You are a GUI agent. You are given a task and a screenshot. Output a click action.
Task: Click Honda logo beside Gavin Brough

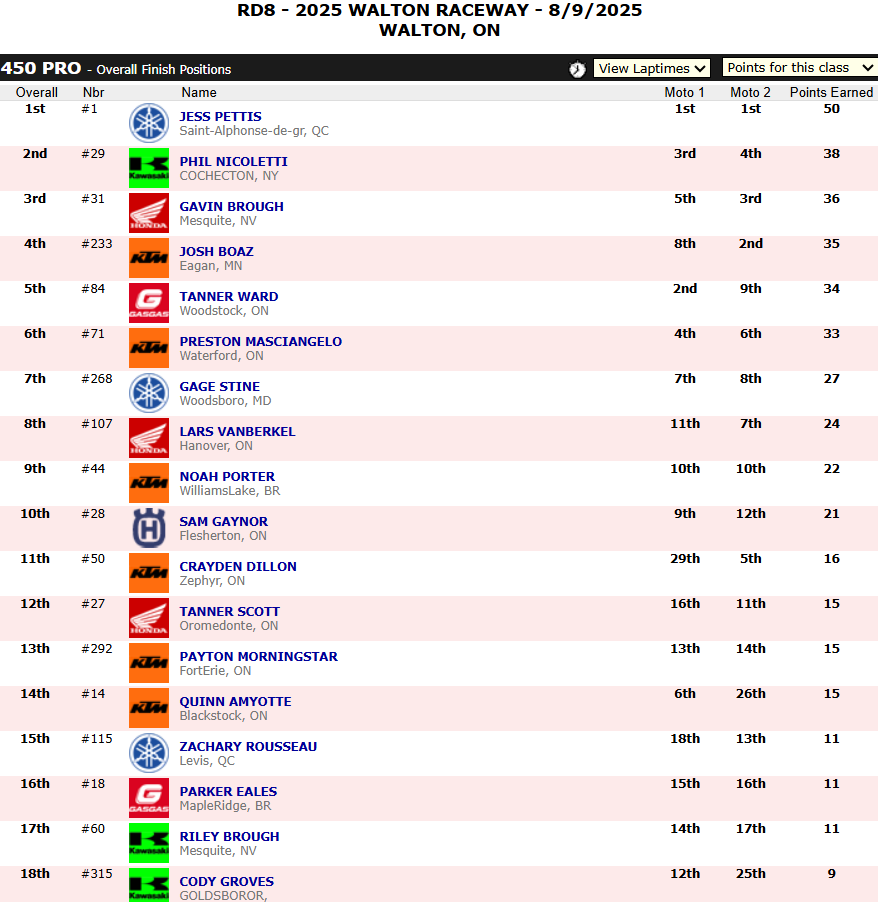pos(149,213)
